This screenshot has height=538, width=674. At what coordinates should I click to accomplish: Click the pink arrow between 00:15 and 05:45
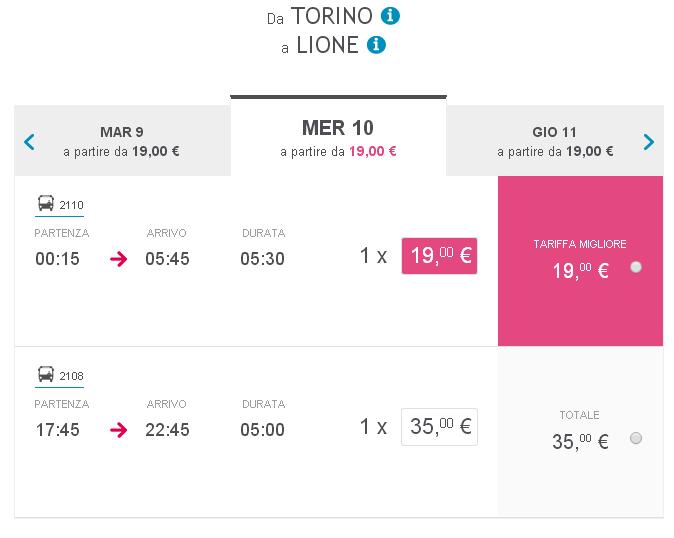click(119, 259)
